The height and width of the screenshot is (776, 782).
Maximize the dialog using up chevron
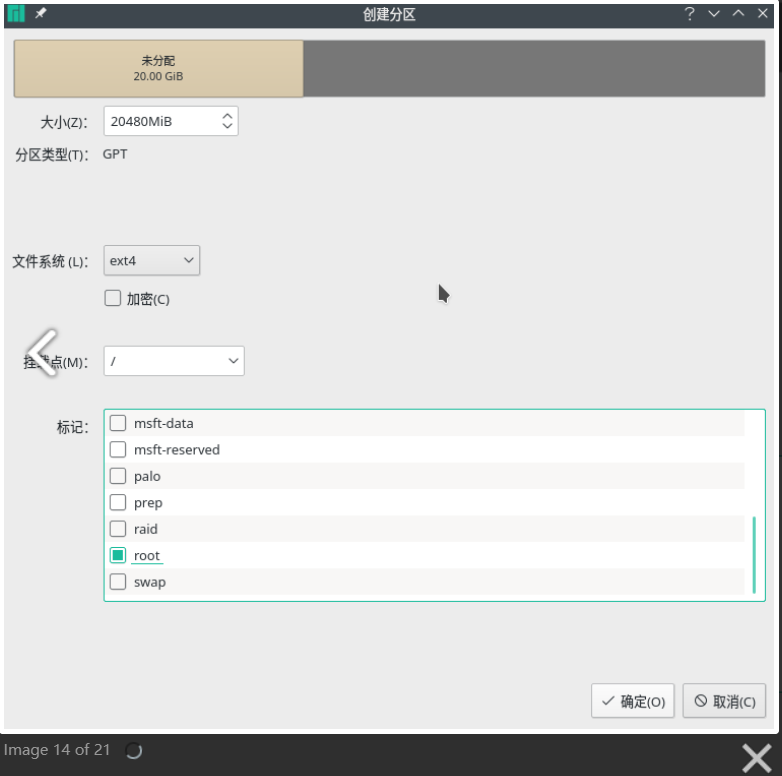738,14
